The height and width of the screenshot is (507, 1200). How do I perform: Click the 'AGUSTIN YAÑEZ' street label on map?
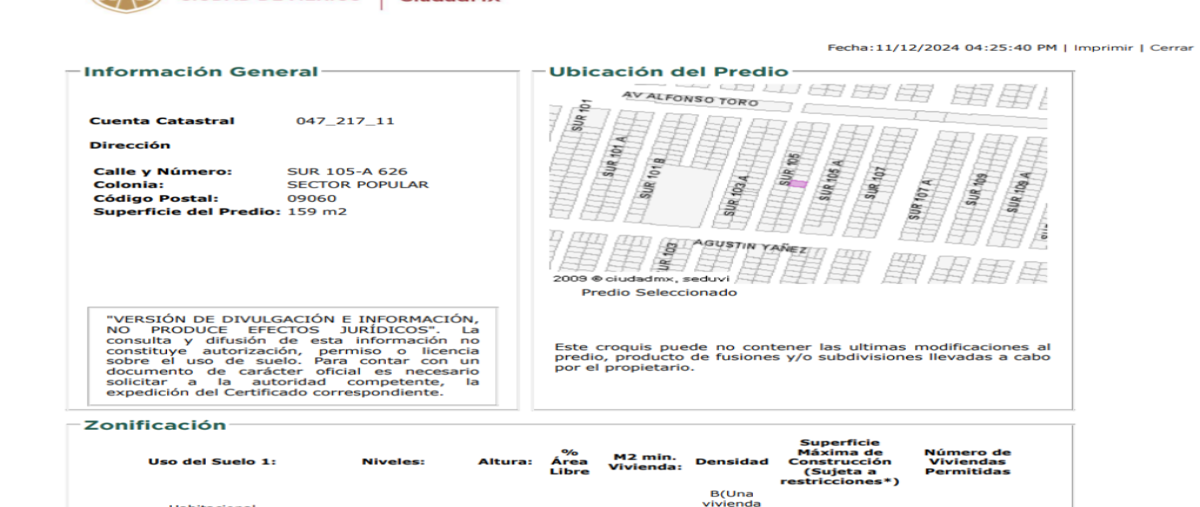749,247
